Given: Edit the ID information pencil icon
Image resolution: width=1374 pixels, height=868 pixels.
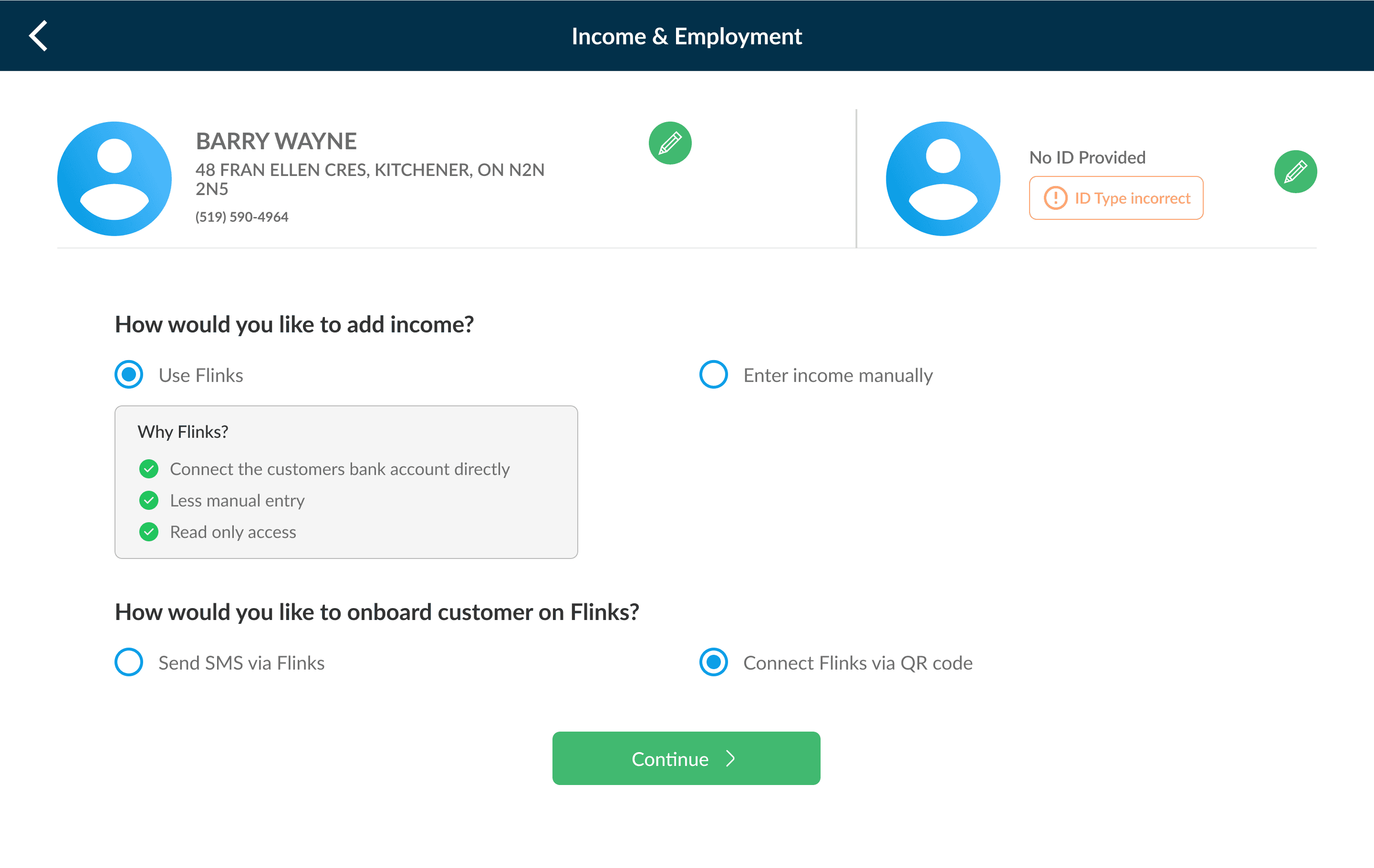Looking at the screenshot, I should coord(1295,172).
